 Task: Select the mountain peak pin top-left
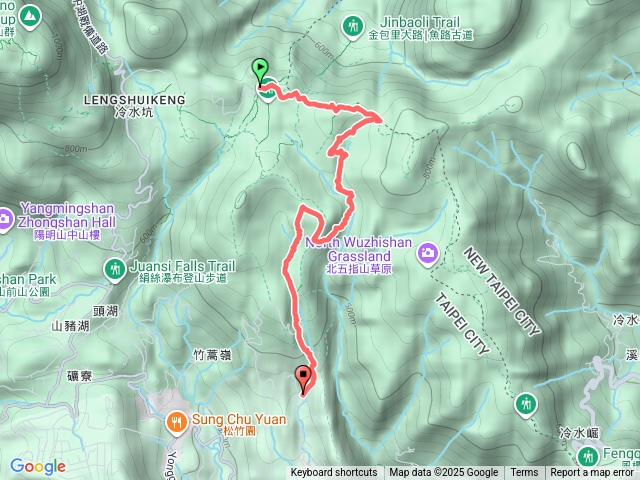29,17
